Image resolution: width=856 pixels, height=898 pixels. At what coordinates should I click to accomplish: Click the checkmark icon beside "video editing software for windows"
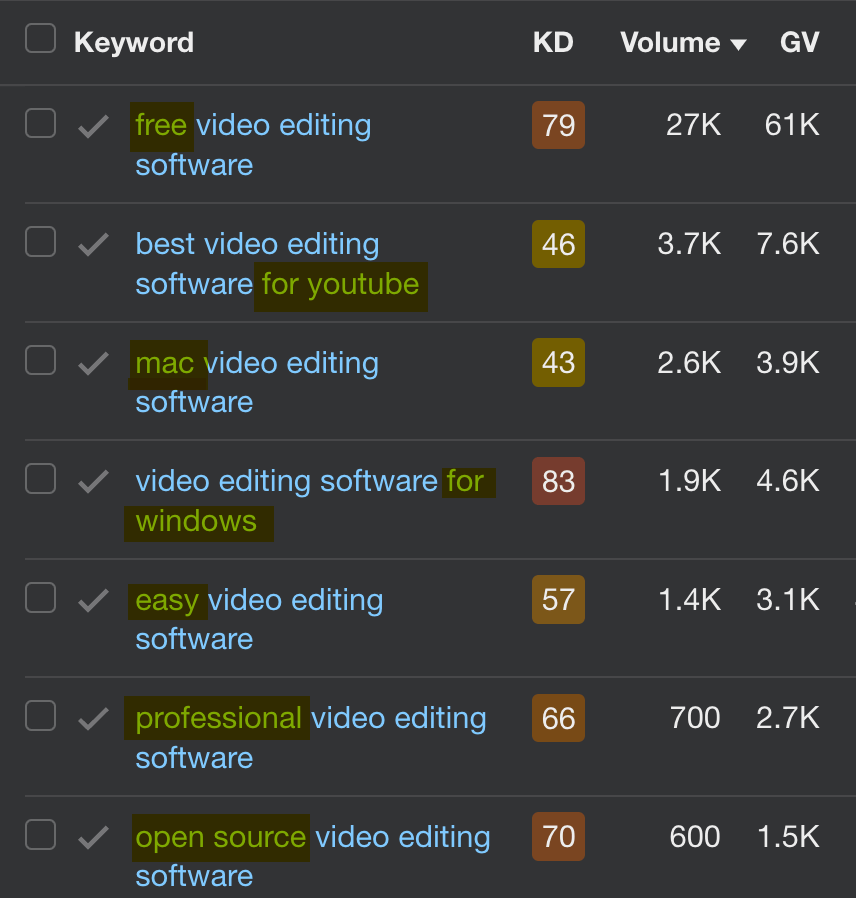[92, 480]
